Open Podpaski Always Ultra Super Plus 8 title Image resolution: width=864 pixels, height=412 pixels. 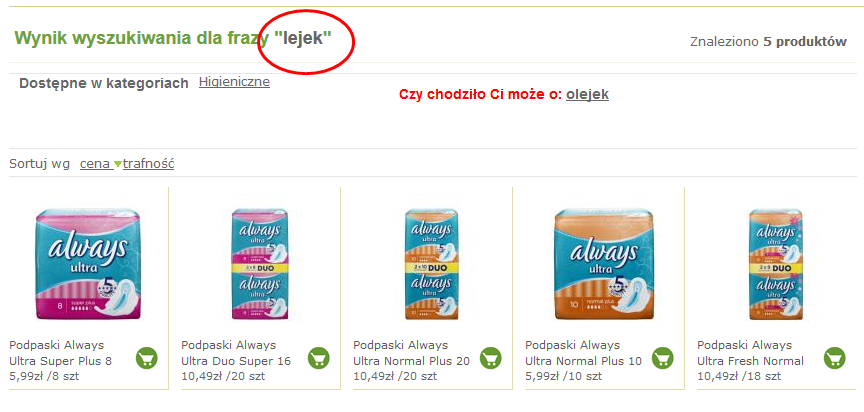tap(61, 353)
